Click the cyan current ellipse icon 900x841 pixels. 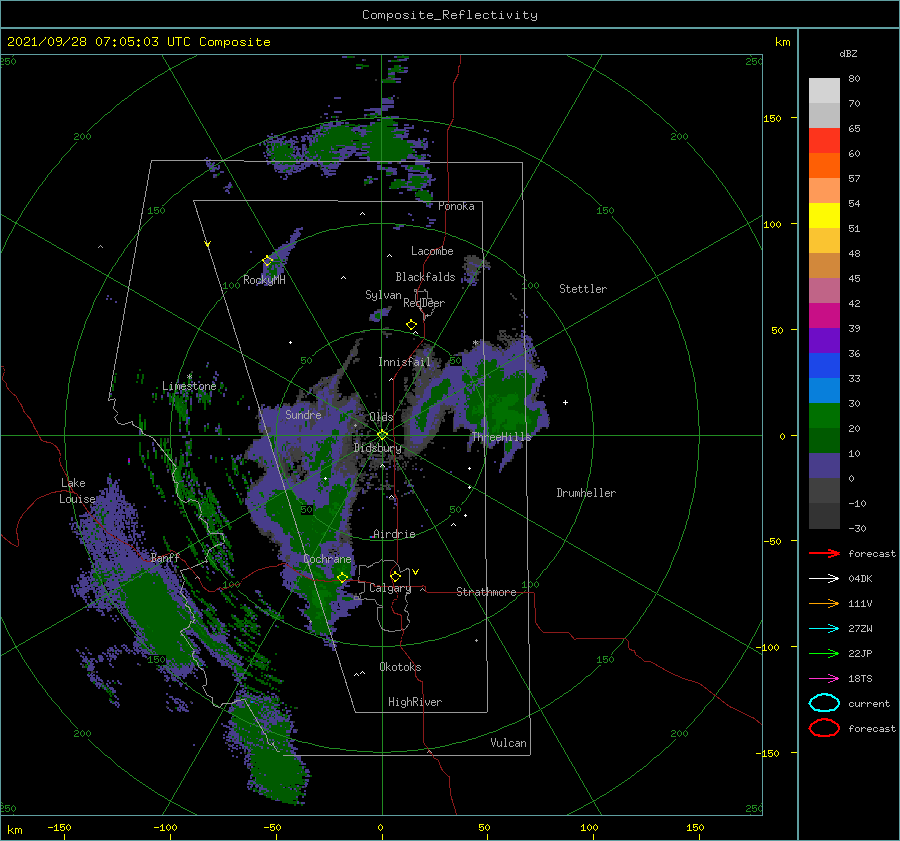pos(824,703)
